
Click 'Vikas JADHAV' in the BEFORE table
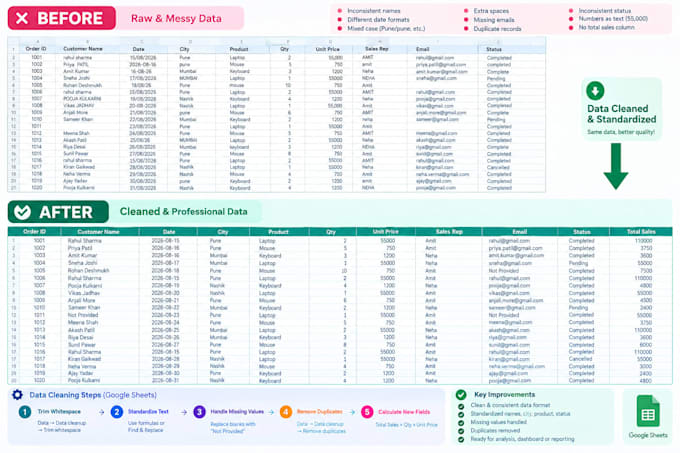(x=78, y=105)
